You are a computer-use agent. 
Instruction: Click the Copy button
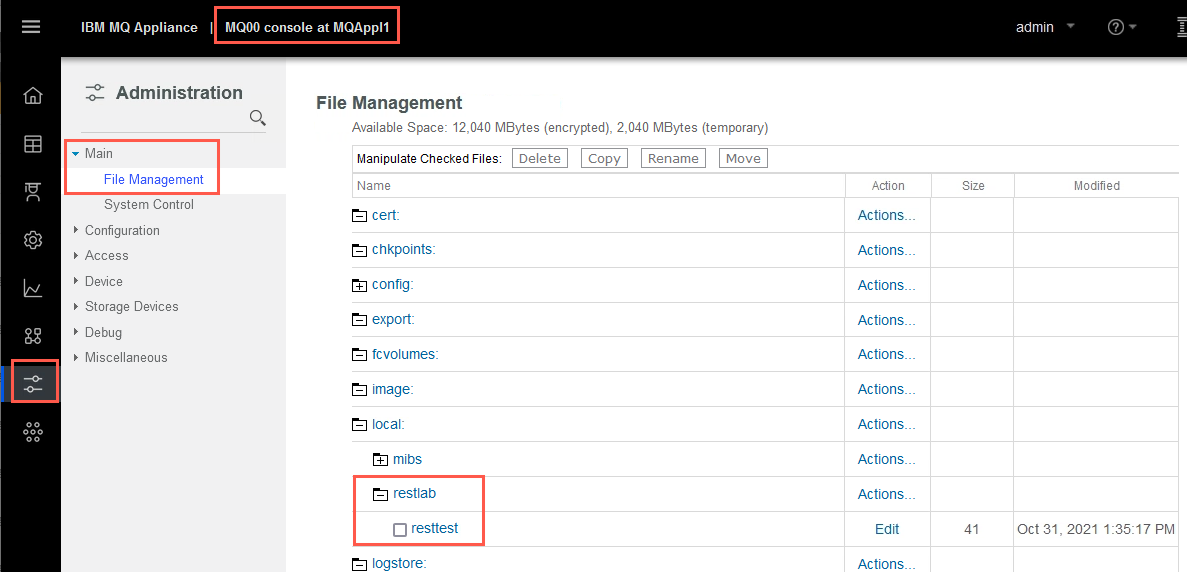click(604, 158)
